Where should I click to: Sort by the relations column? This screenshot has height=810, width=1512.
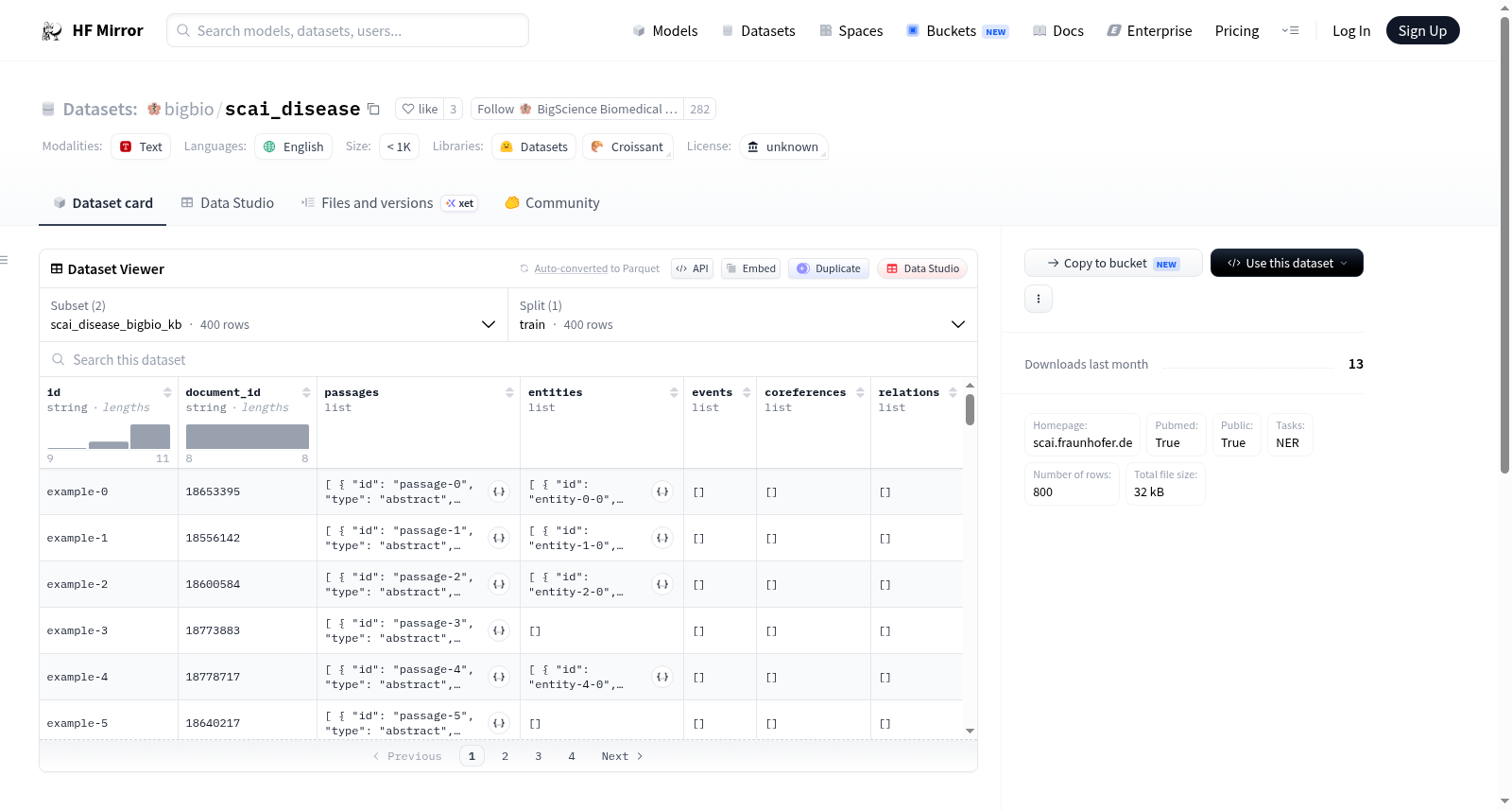tap(953, 392)
